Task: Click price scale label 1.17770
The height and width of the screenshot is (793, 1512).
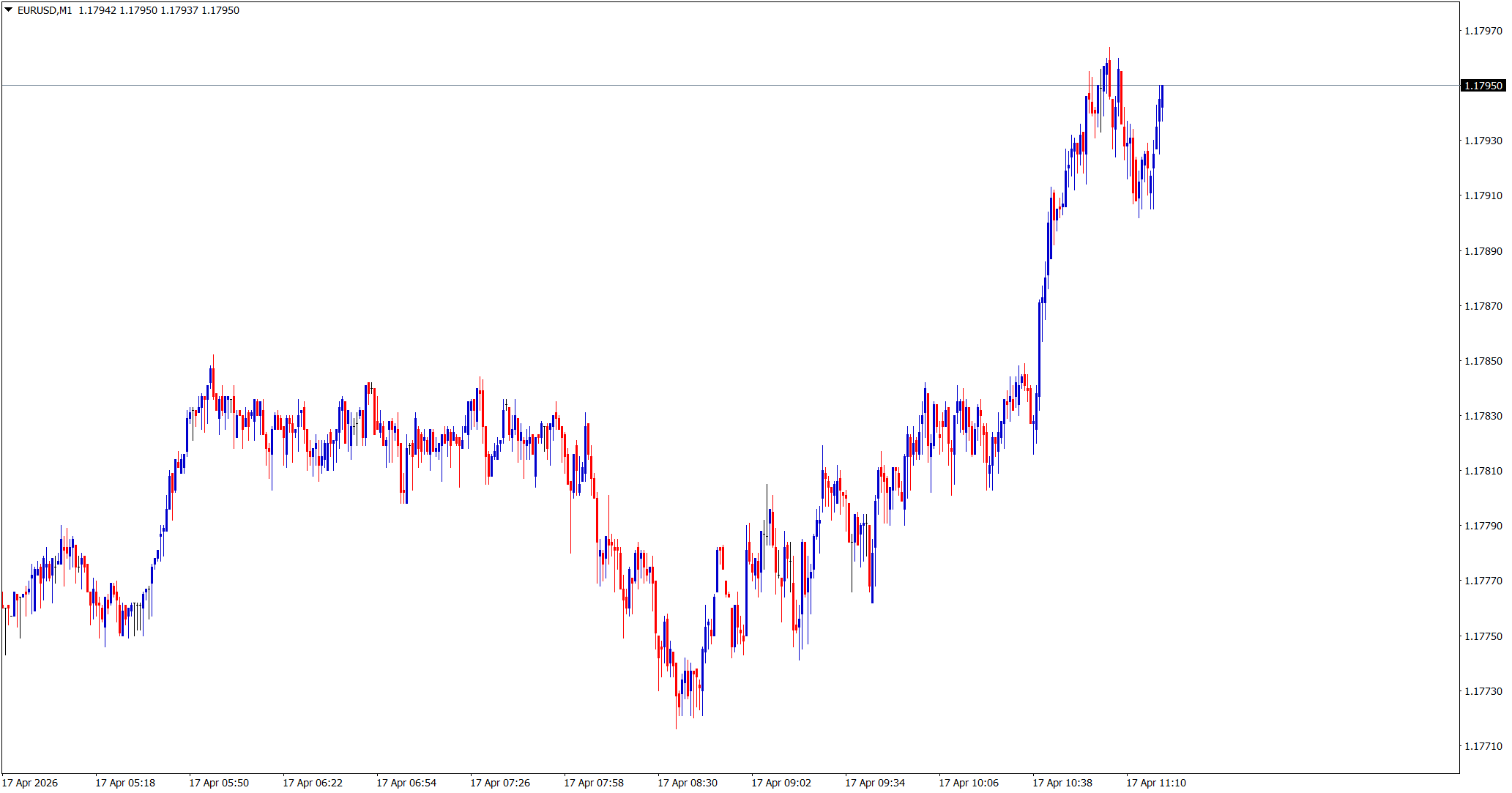Action: point(1483,581)
